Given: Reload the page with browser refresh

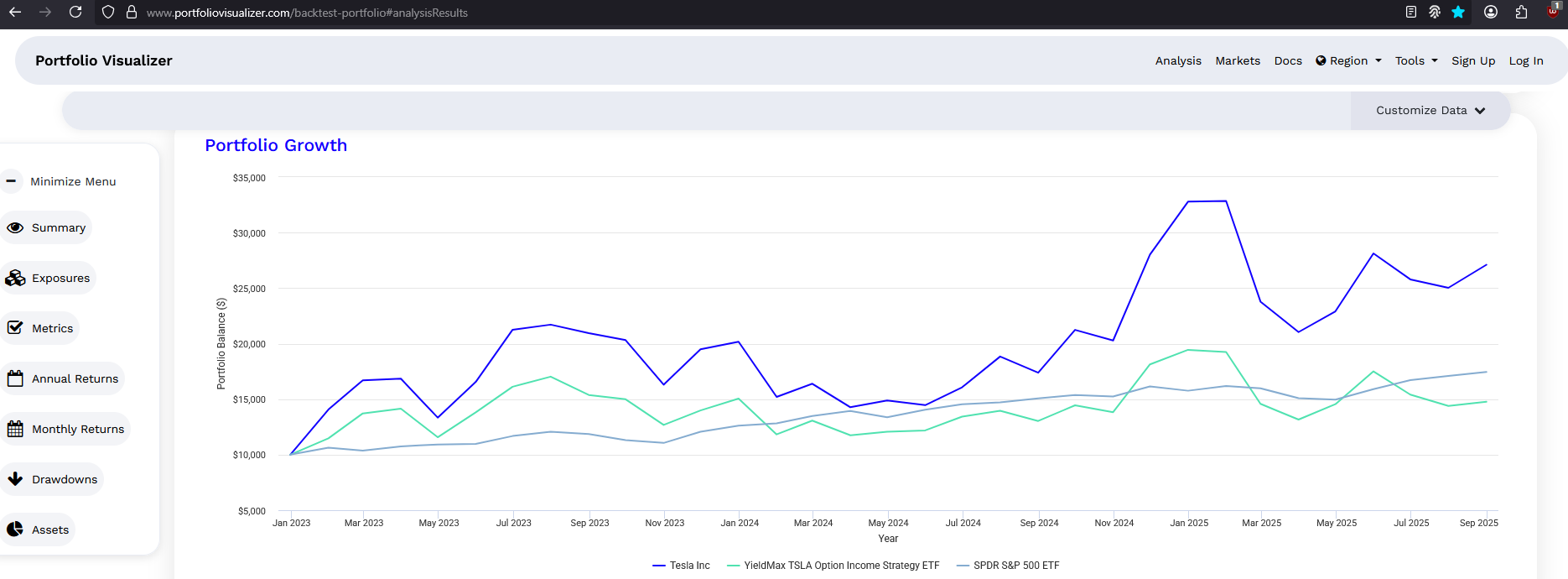Looking at the screenshot, I should (x=75, y=12).
